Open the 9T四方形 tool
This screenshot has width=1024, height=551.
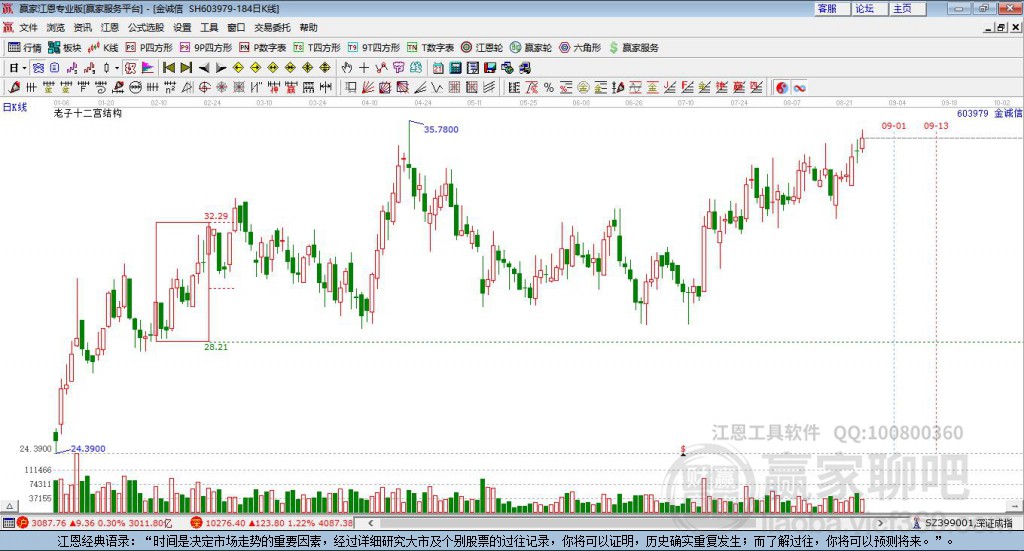pyautogui.click(x=374, y=47)
